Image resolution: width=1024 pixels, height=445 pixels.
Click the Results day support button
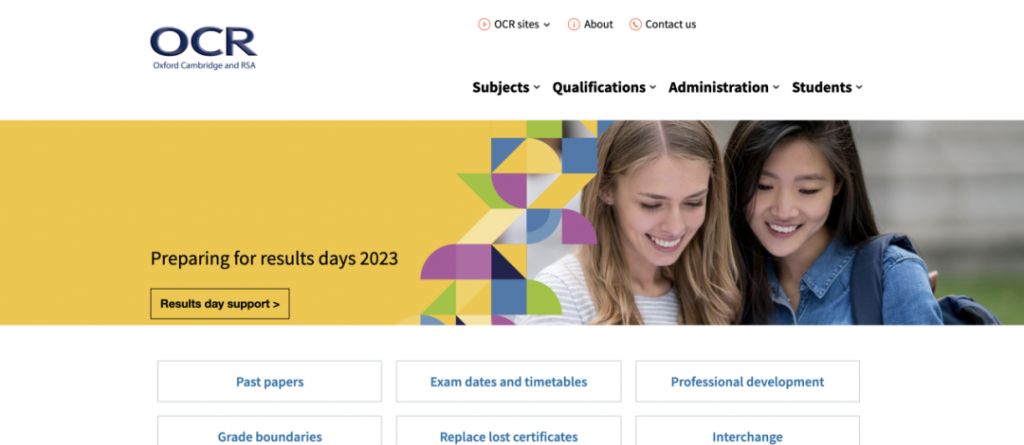point(220,304)
